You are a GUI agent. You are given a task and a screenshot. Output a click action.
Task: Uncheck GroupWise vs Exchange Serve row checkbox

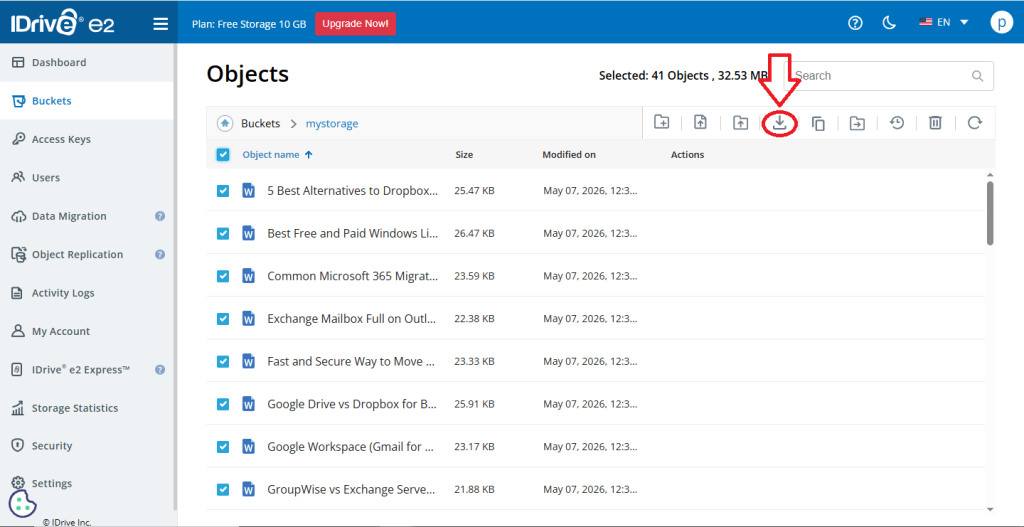point(223,489)
